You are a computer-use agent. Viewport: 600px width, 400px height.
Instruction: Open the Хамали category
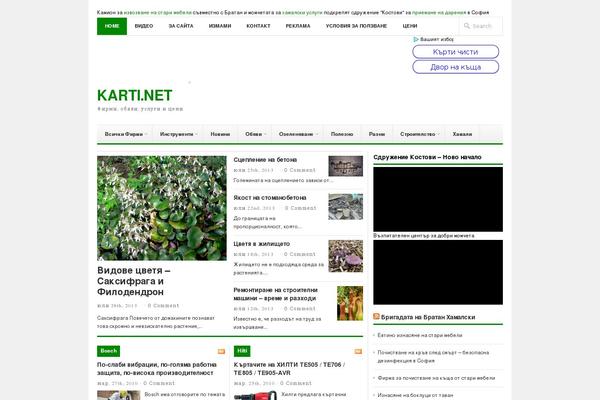tap(462, 134)
